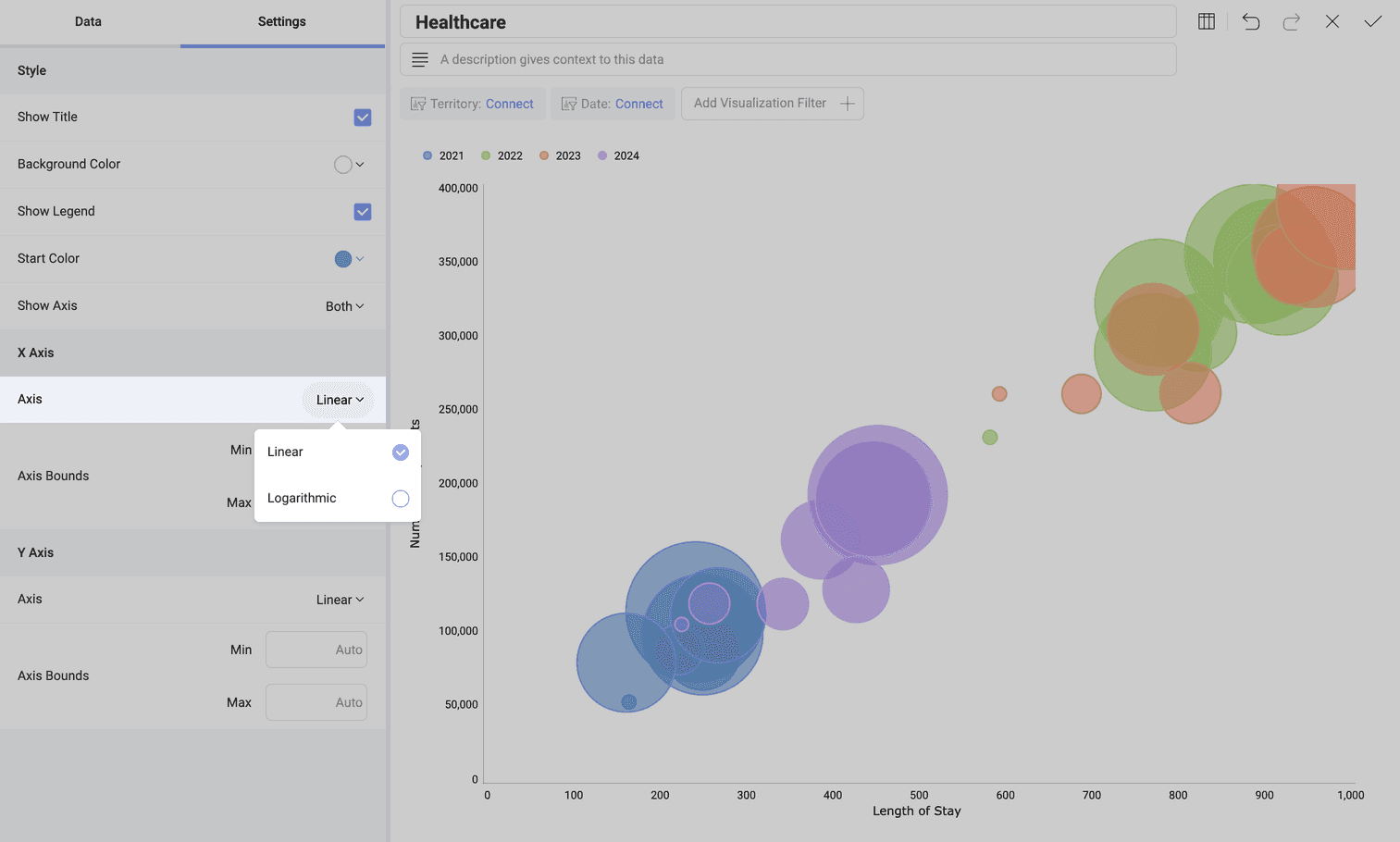1400x842 pixels.
Task: Select the Logarithmic radio option
Action: coord(401,499)
